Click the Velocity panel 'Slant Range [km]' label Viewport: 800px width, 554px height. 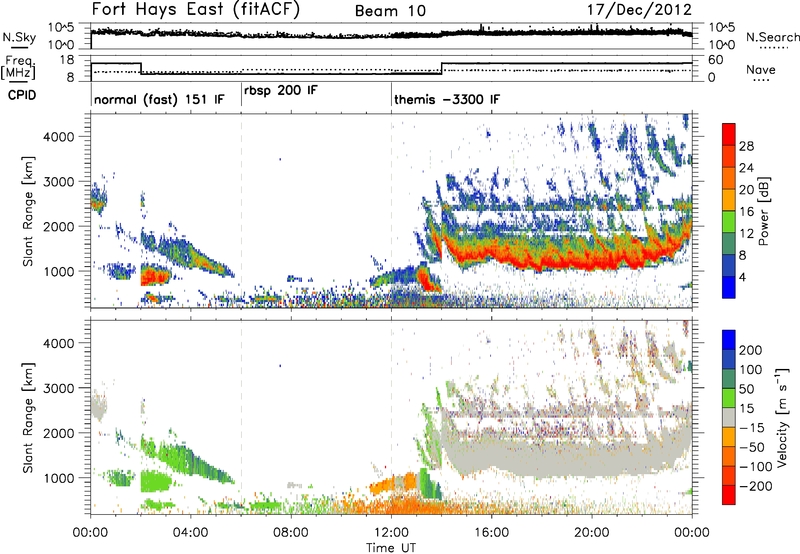tap(28, 418)
